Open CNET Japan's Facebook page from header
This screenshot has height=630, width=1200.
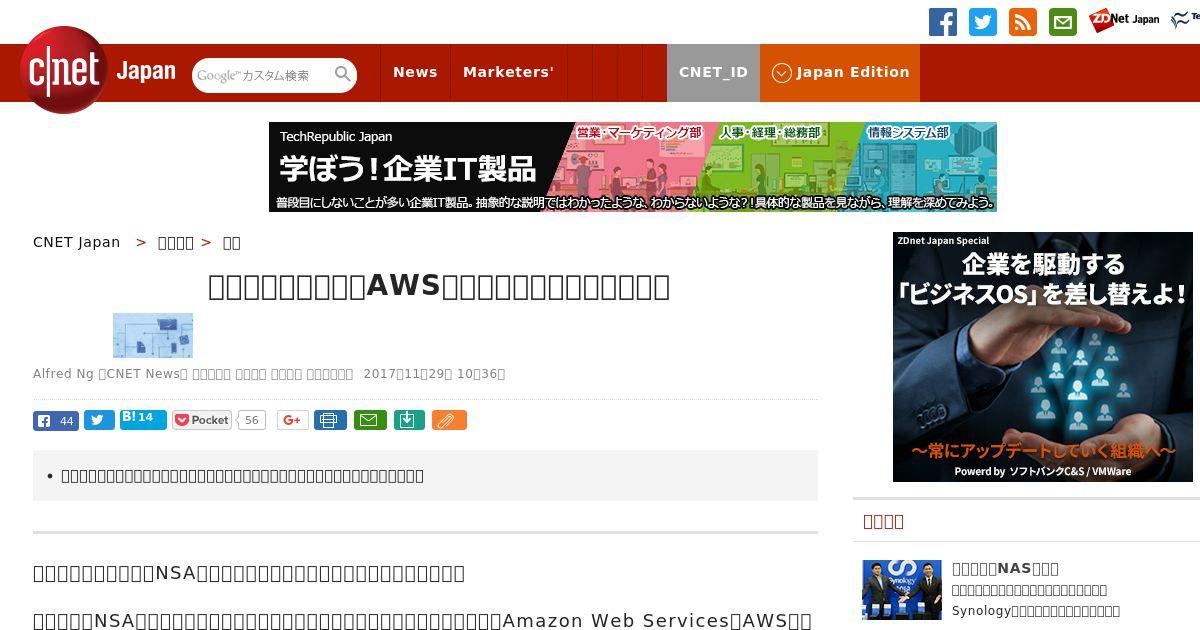point(942,22)
